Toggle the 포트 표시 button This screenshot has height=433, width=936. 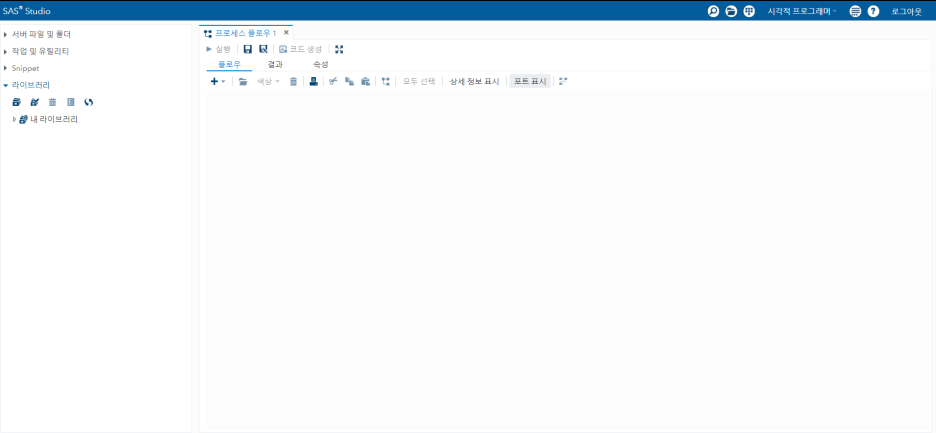coord(529,81)
